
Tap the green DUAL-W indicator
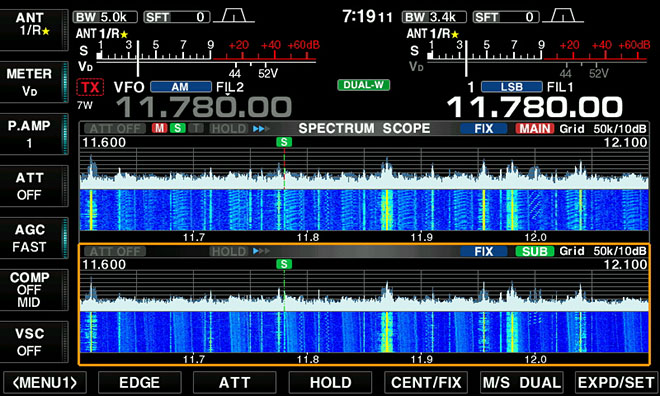364,85
